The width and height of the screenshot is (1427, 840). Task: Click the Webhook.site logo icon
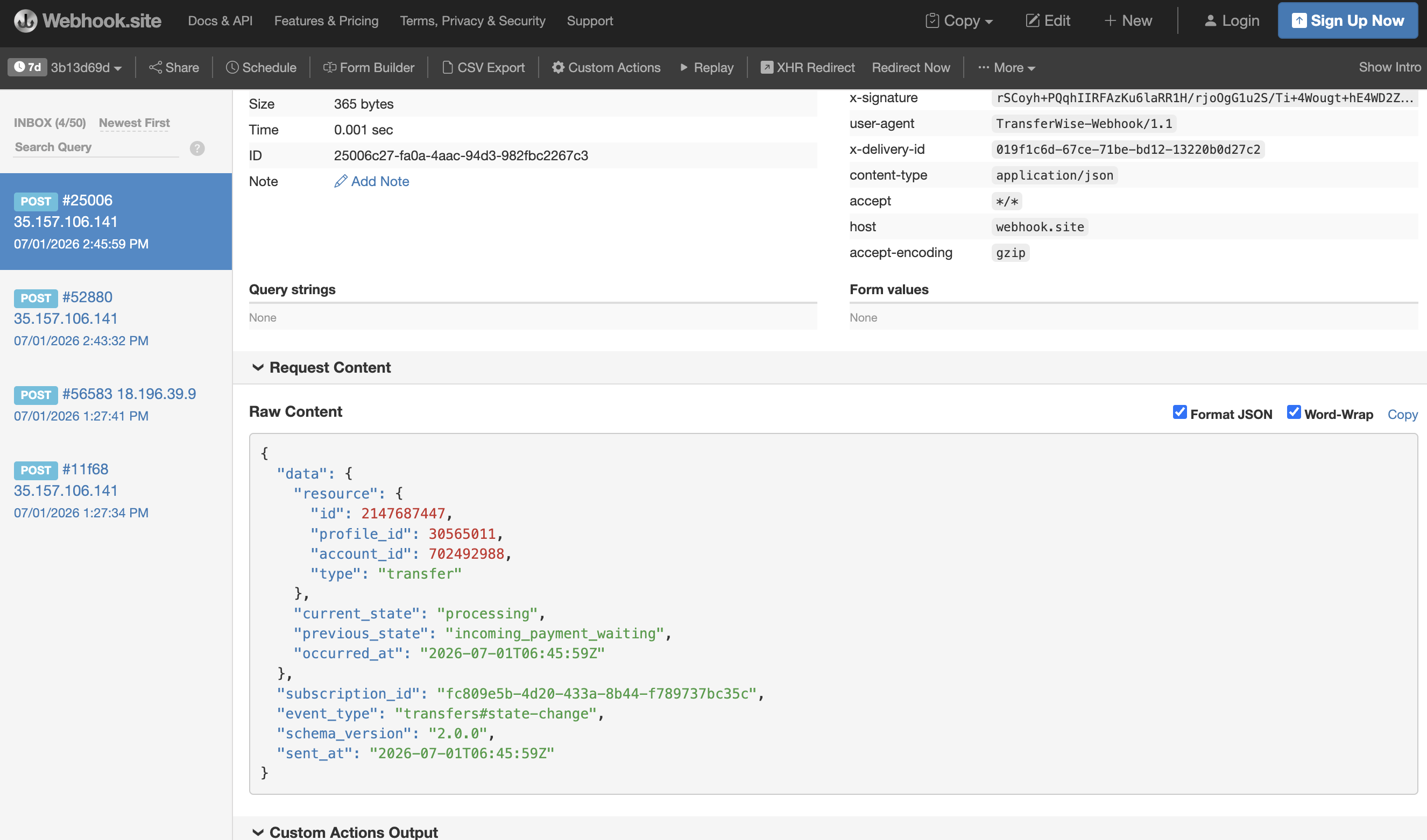point(25,21)
